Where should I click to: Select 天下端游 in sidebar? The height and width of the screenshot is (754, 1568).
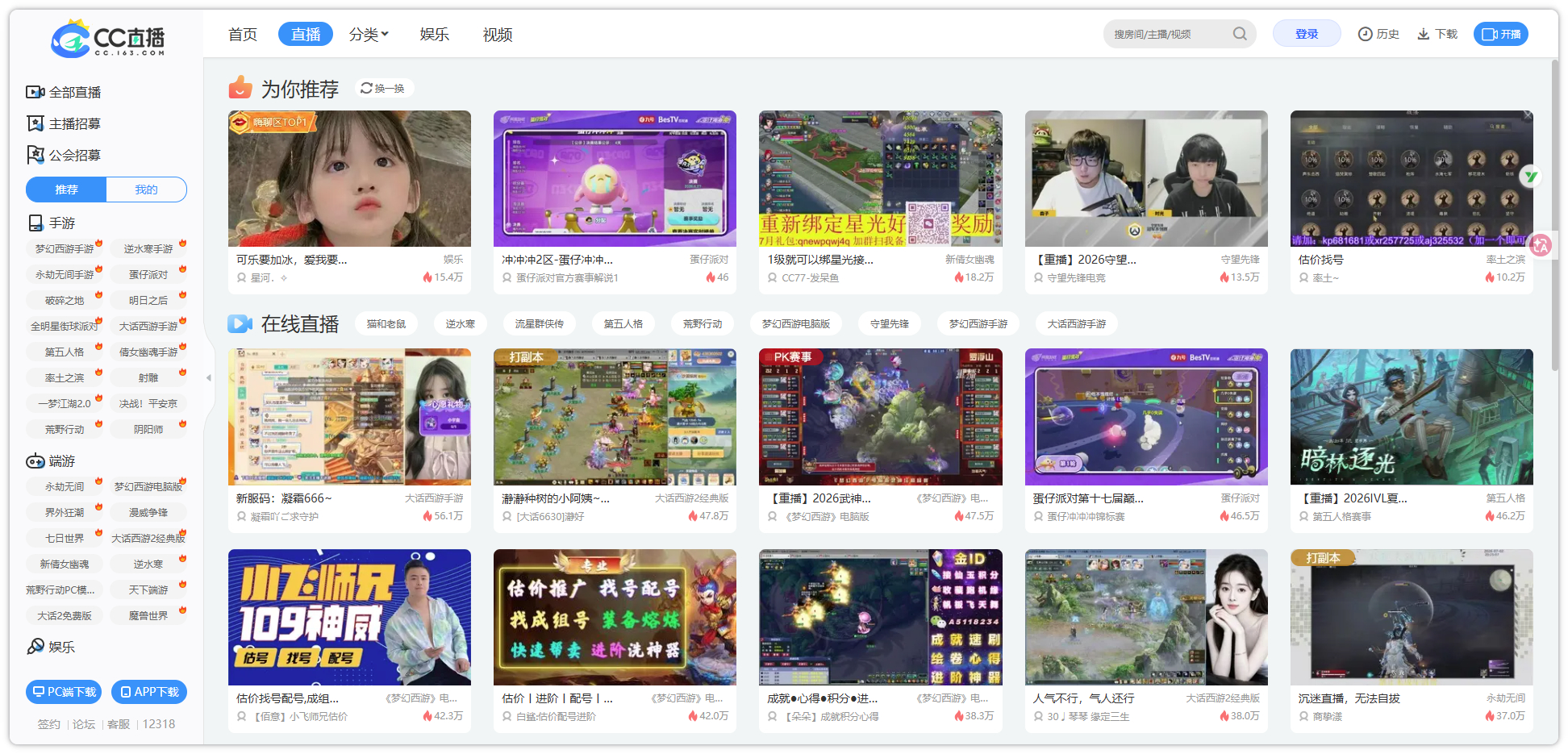click(x=148, y=589)
